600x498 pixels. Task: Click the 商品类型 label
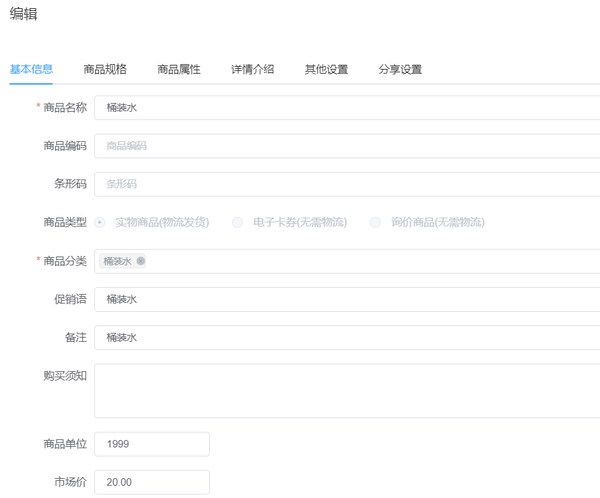click(x=65, y=222)
